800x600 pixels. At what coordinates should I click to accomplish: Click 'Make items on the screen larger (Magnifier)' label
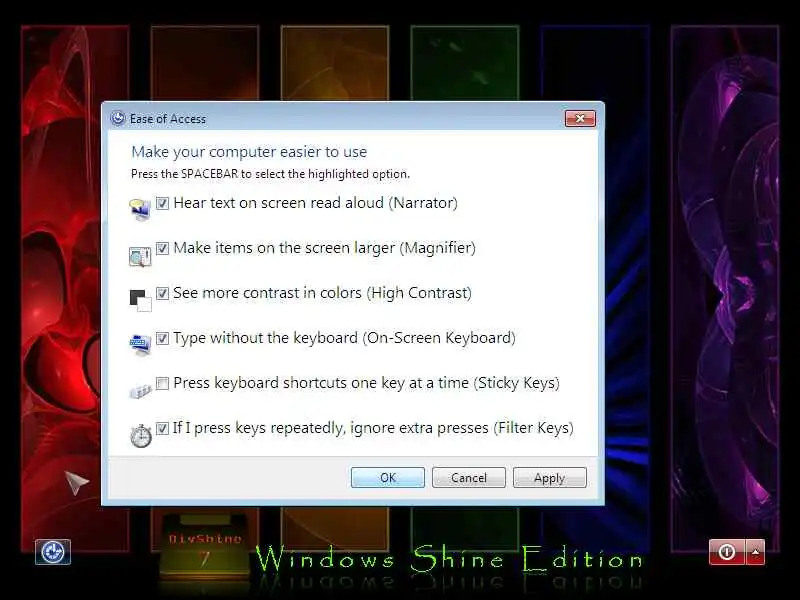(324, 248)
